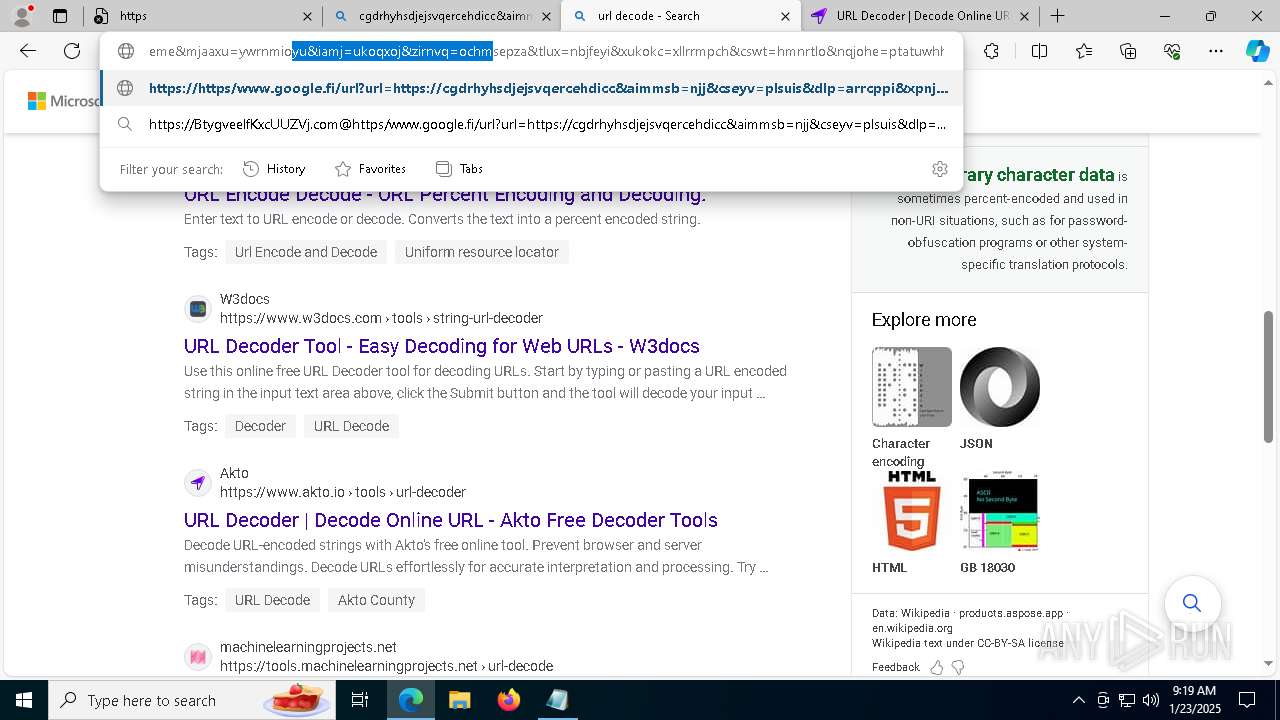Open the Windows Start menu
The width and height of the screenshot is (1280, 720).
click(23, 700)
